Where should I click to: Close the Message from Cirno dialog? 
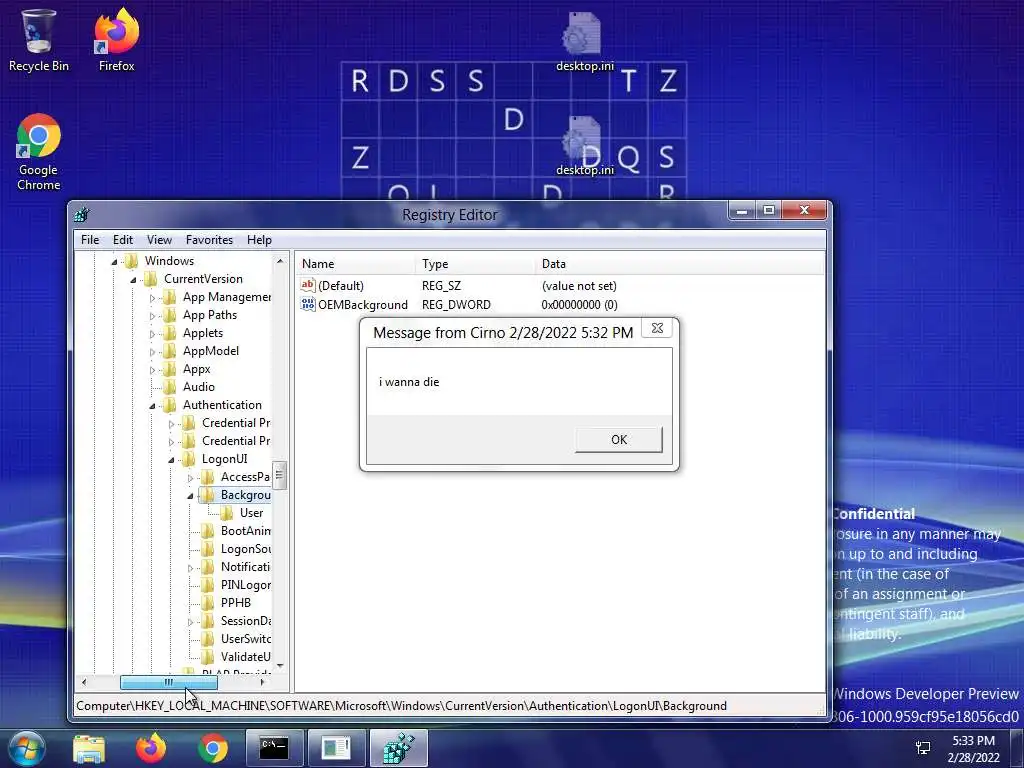coord(658,328)
